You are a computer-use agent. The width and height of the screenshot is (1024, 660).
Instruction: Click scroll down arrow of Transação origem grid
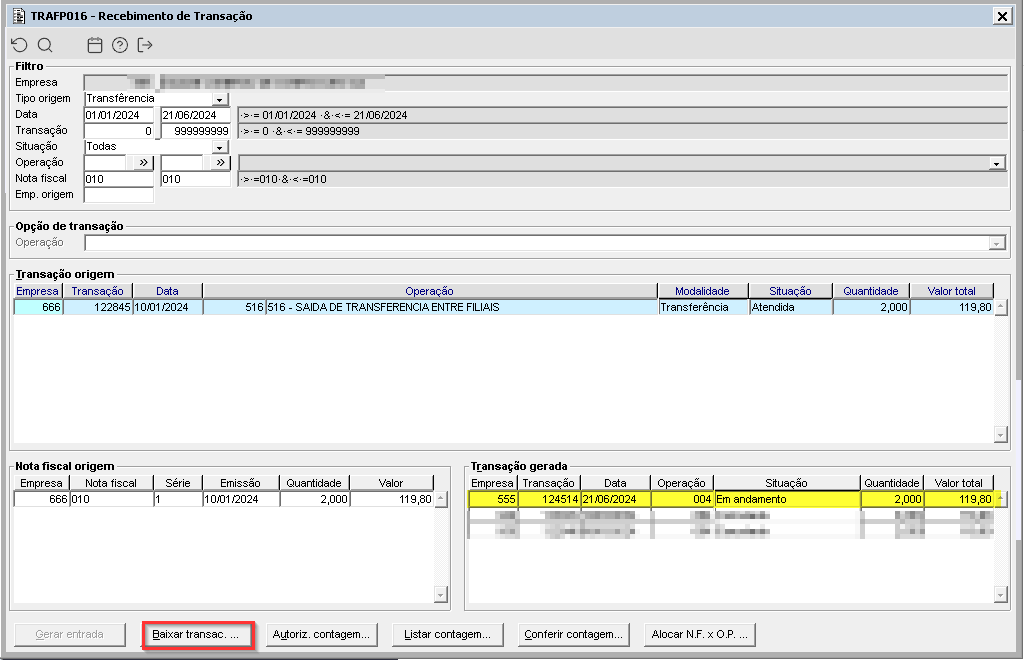pyautogui.click(x=1000, y=435)
